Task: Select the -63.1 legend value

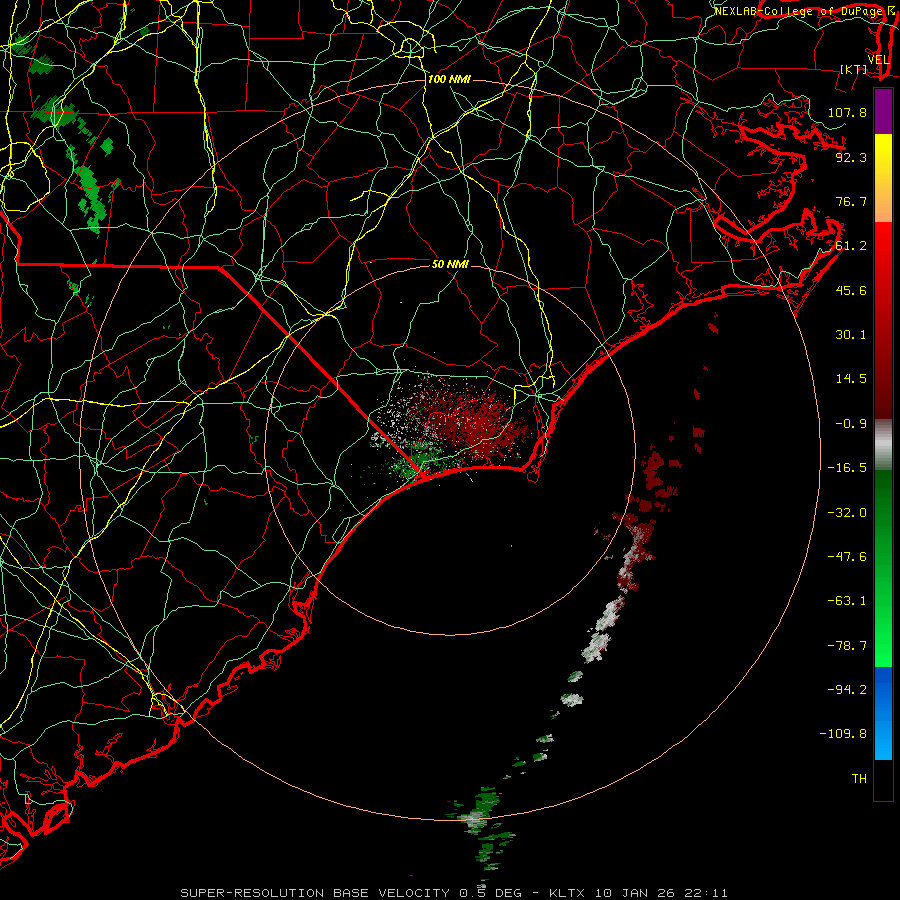Action: tap(847, 601)
